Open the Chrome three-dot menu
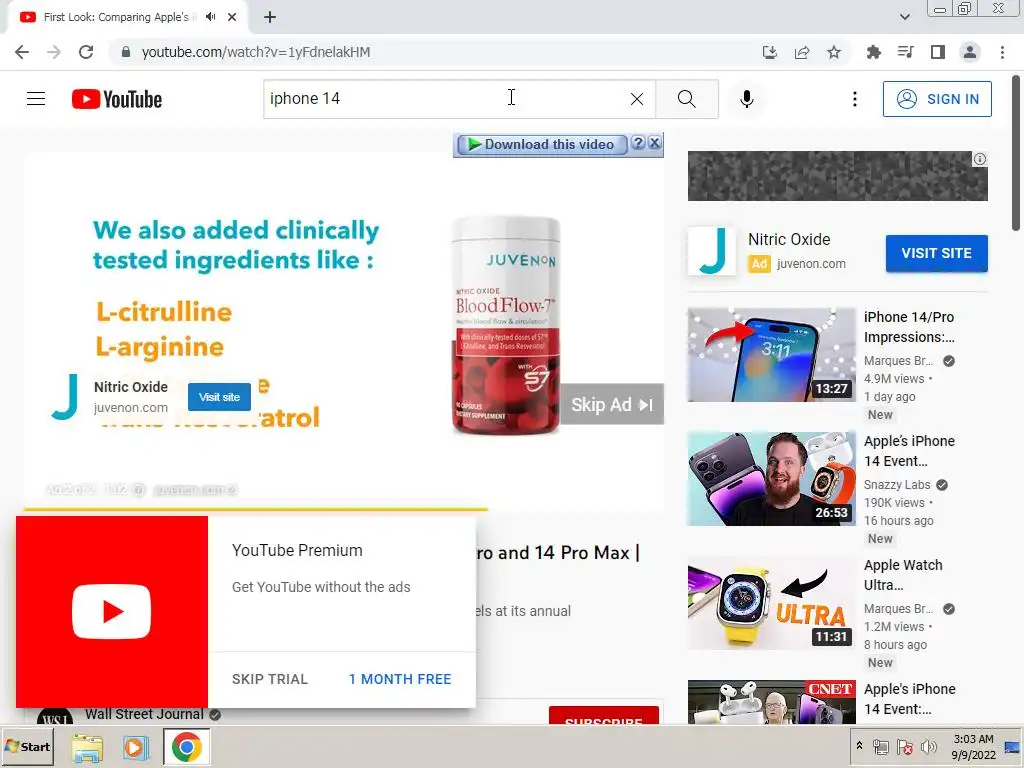Screen dimensions: 1024x768 pyautogui.click(x=1002, y=52)
